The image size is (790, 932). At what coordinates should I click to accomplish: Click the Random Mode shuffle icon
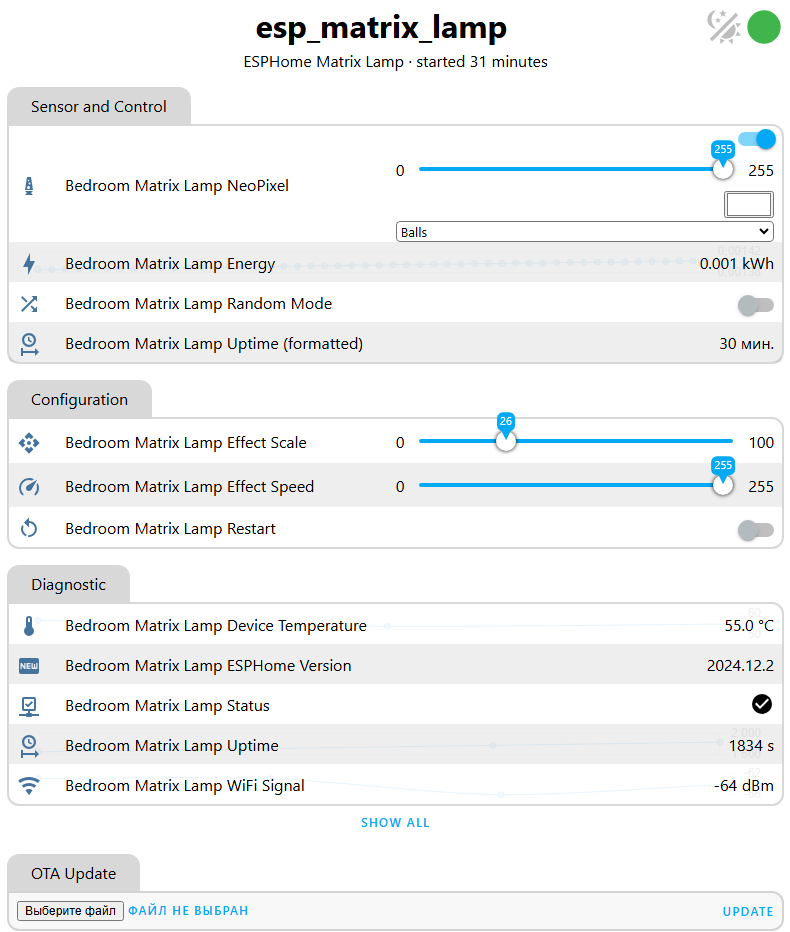29,304
